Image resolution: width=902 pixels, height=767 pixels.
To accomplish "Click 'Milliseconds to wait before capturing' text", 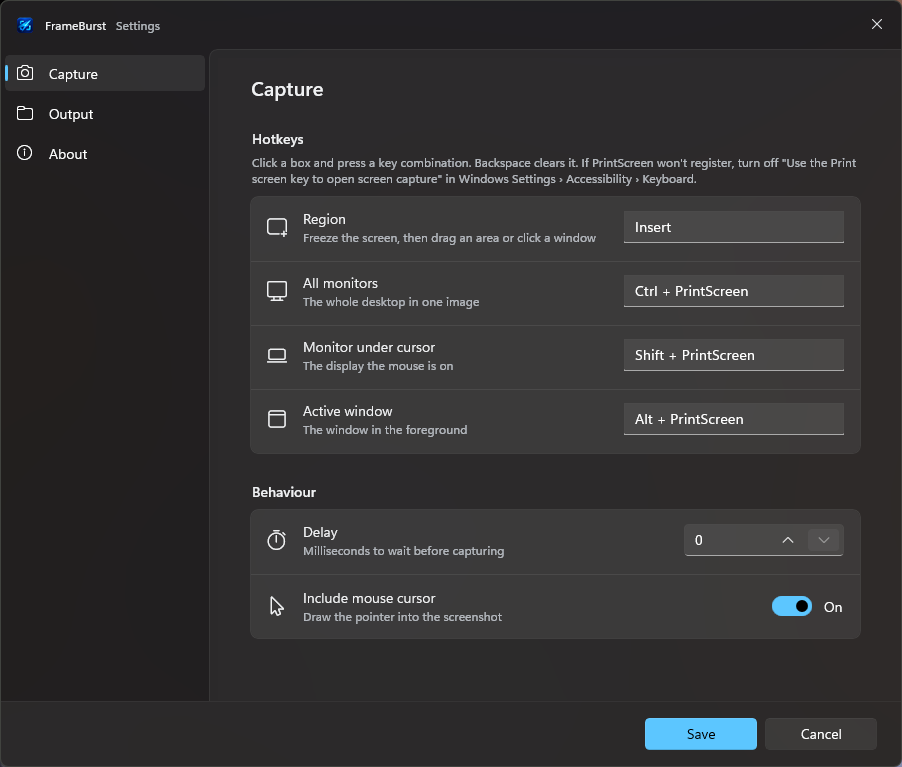I will pyautogui.click(x=403, y=551).
